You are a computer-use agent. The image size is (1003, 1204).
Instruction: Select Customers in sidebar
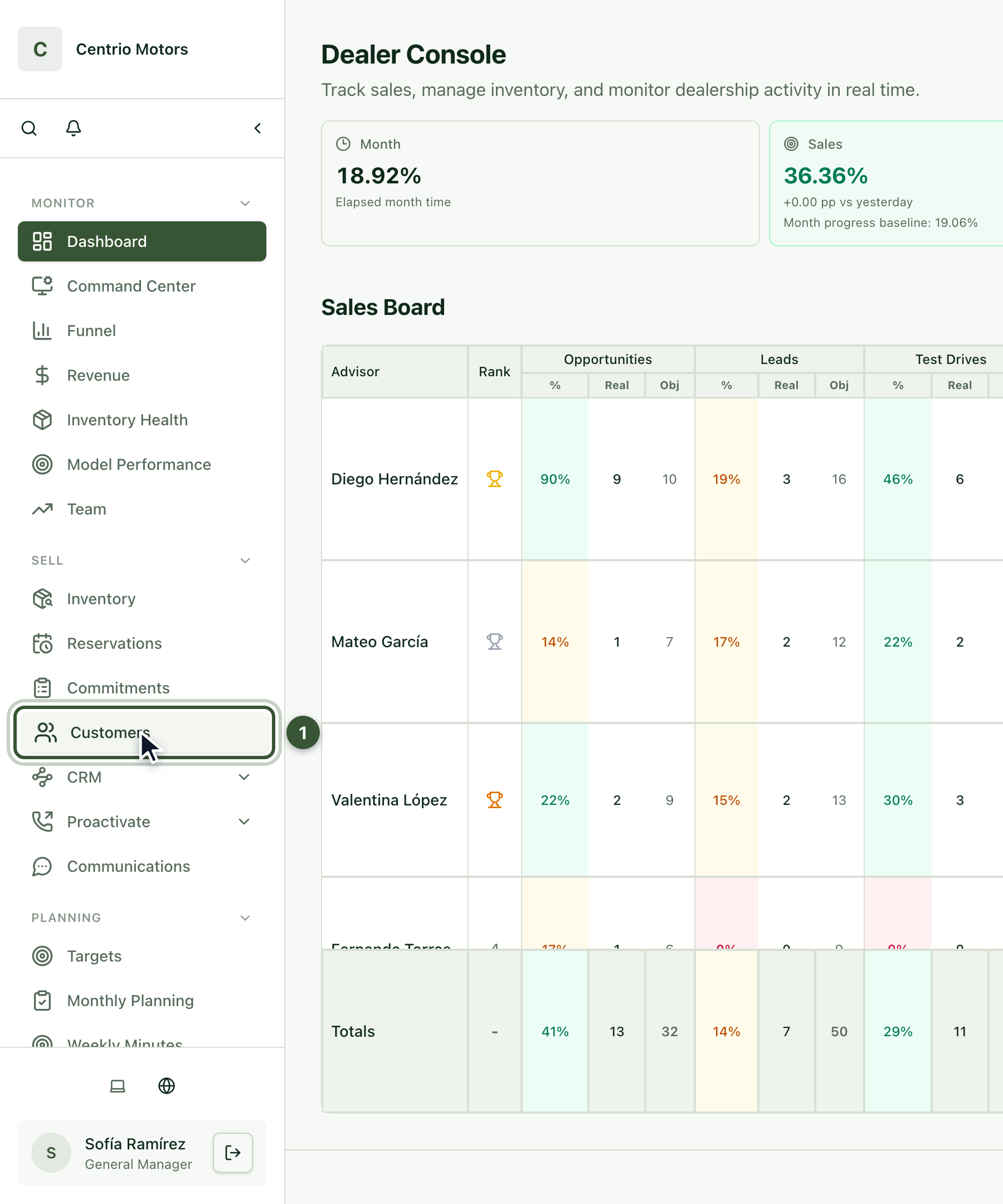point(144,733)
